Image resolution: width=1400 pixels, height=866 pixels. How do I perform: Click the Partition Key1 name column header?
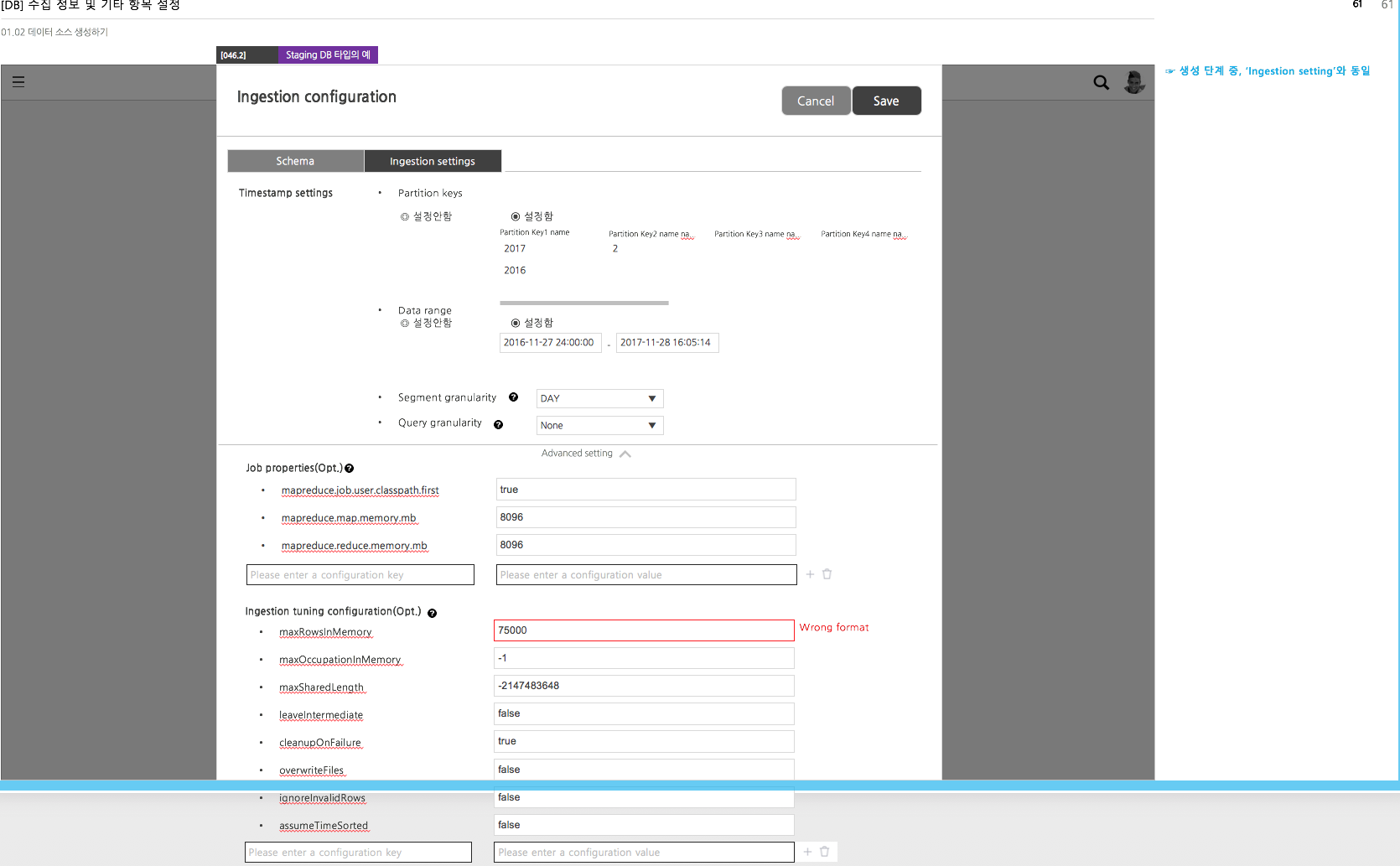coord(535,232)
